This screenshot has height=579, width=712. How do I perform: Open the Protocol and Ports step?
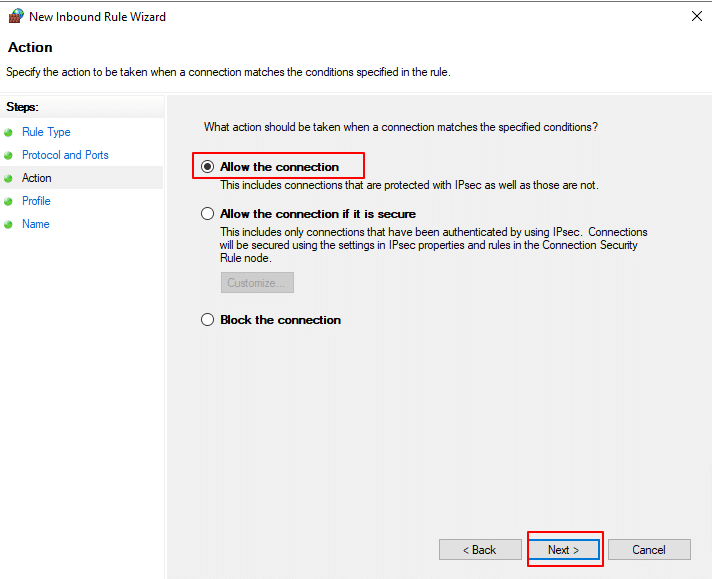tap(65, 155)
